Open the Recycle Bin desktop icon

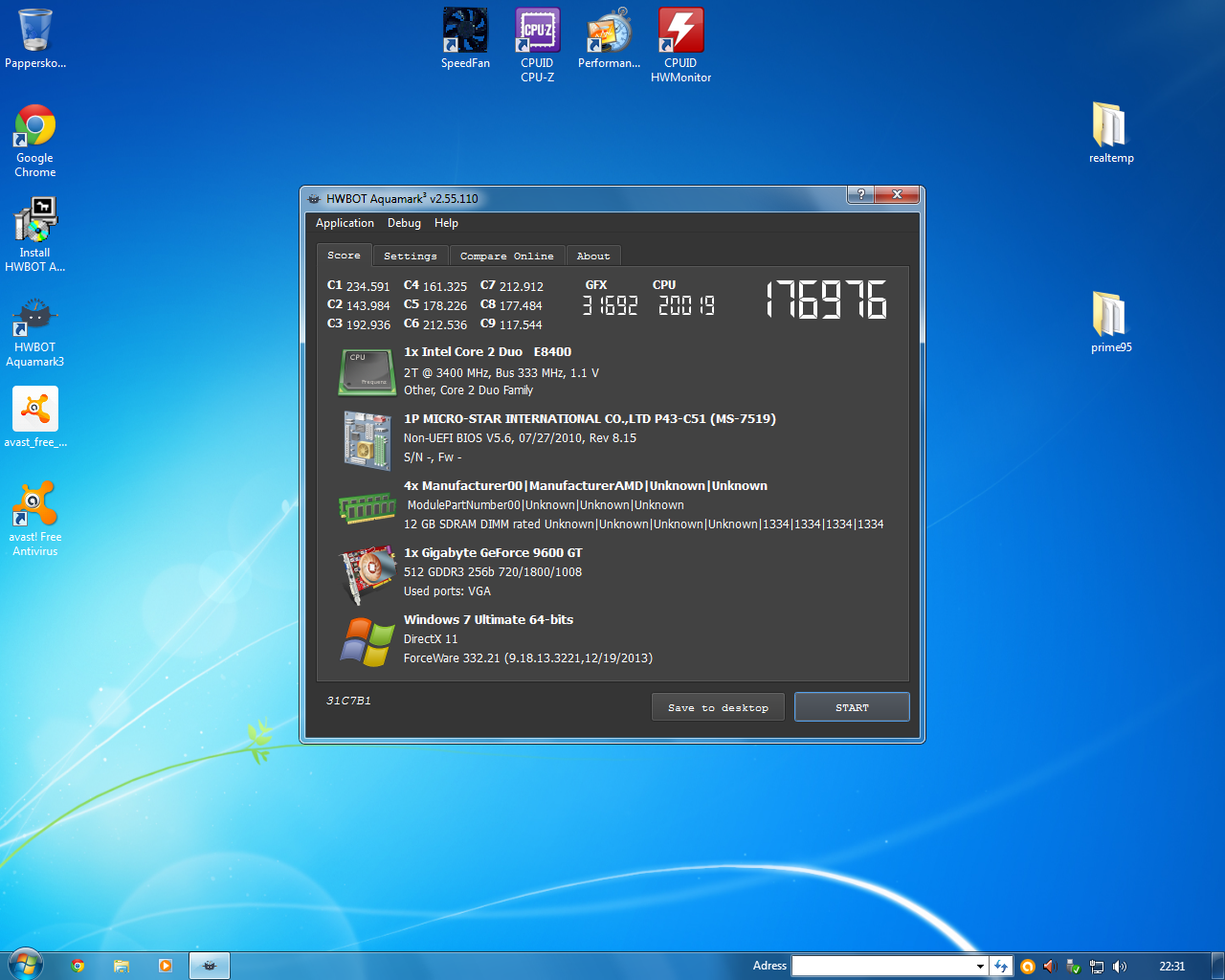(35, 38)
